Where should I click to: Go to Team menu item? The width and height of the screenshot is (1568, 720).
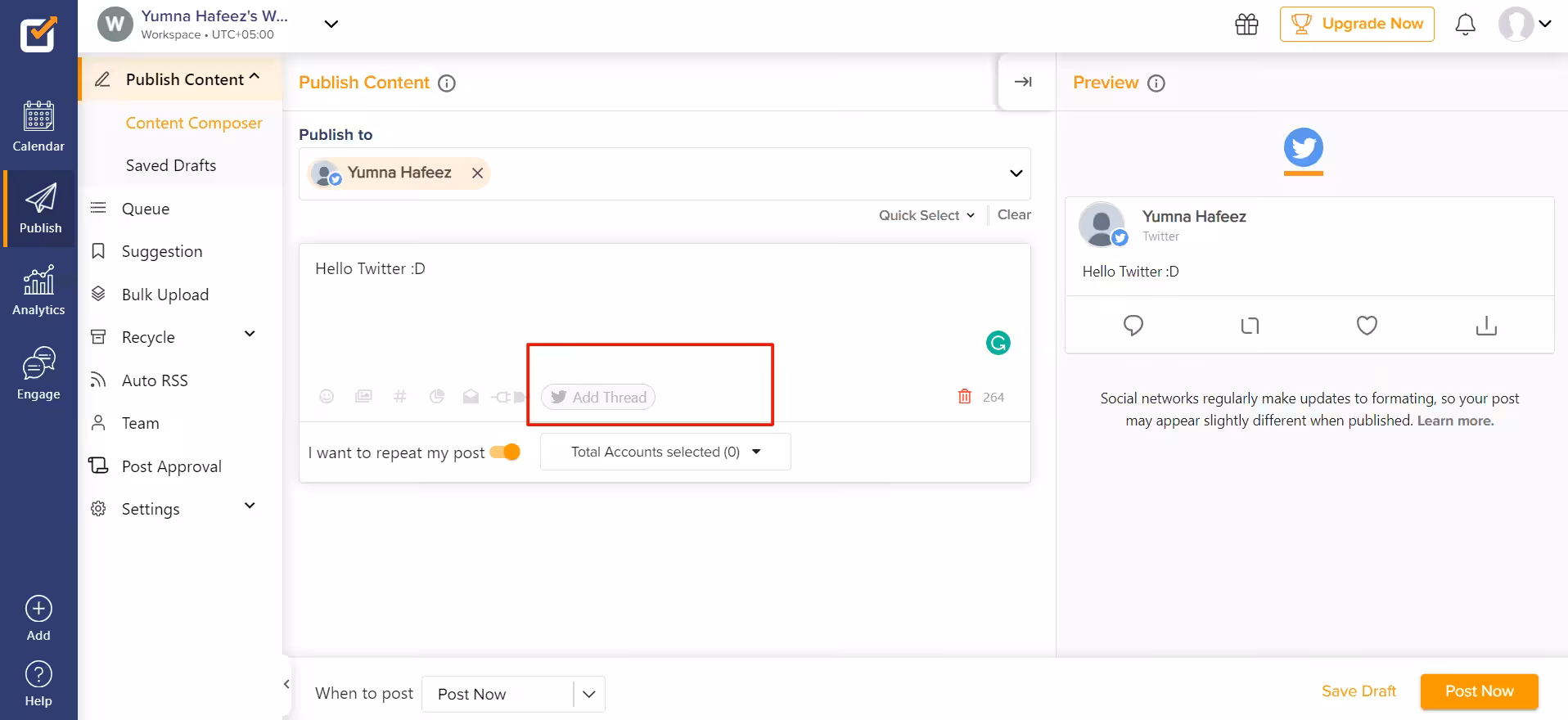pos(140,423)
